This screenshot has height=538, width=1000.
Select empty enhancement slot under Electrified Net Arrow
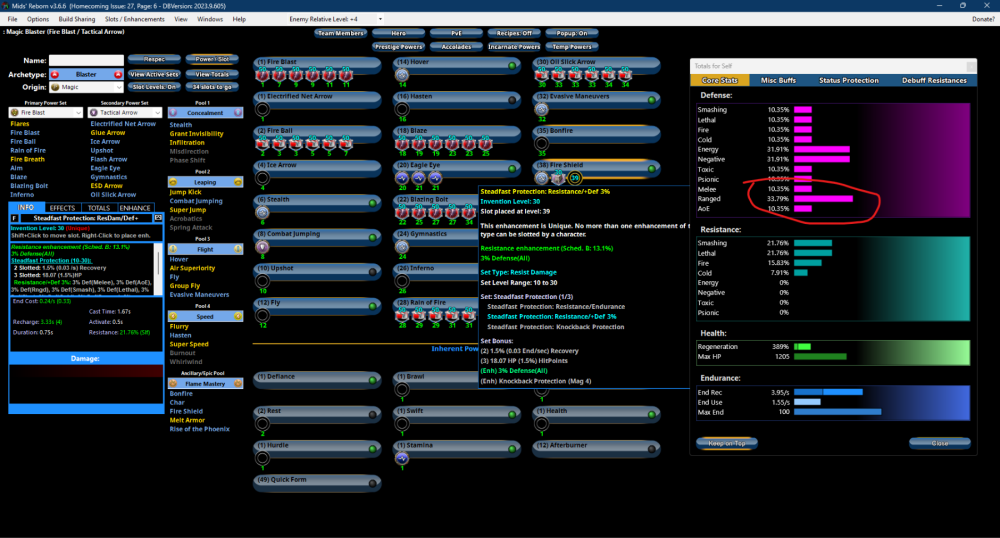click(262, 108)
